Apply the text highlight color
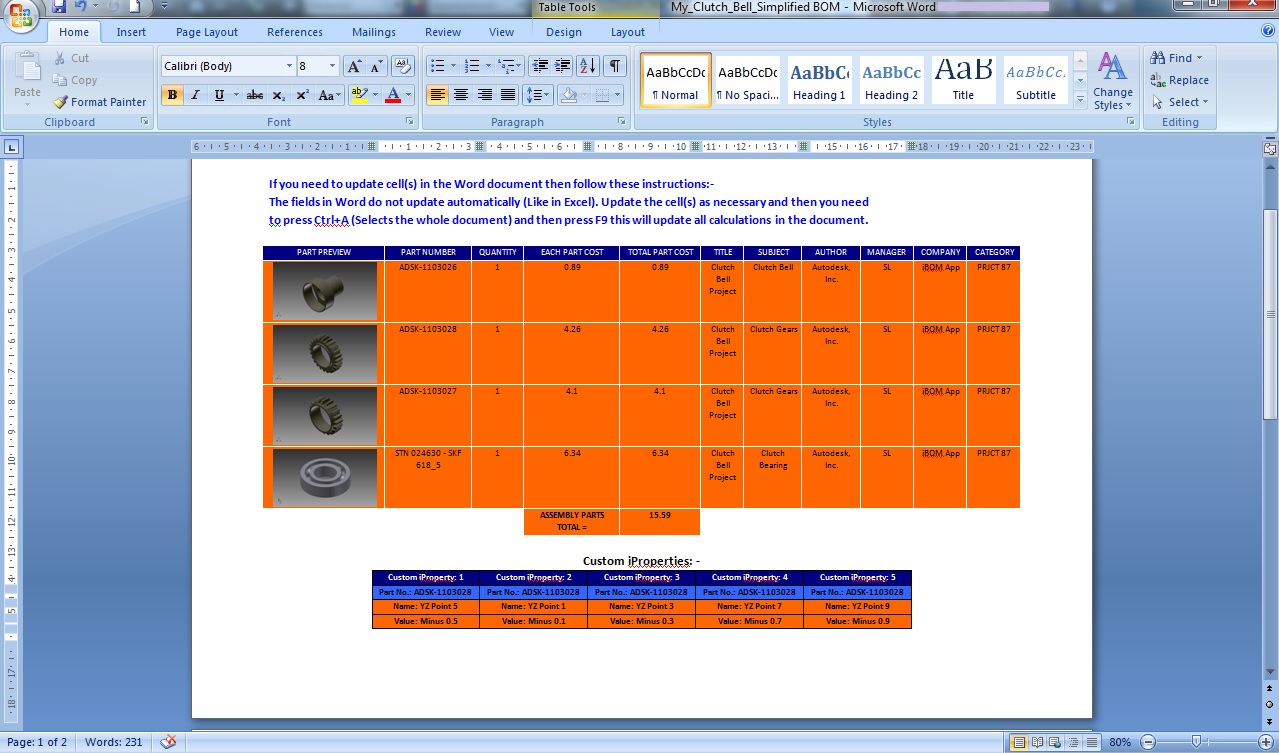 (358, 95)
